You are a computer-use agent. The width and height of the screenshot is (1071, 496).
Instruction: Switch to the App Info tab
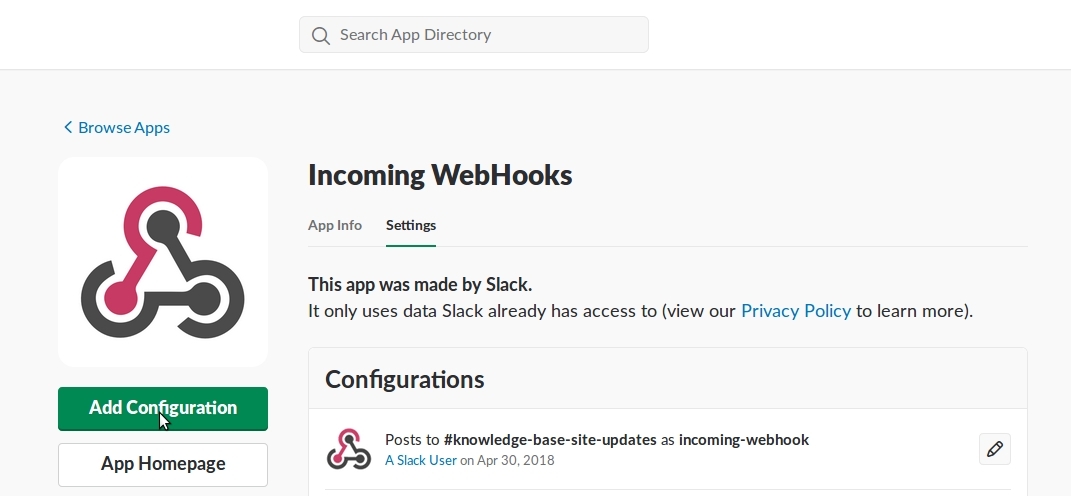[x=335, y=225]
